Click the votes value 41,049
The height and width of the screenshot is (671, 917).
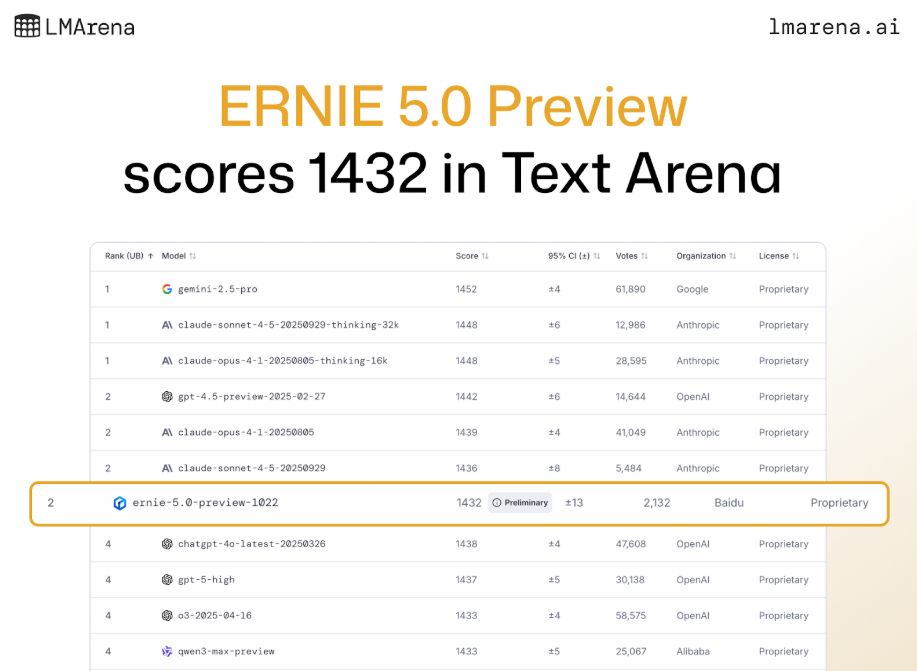click(630, 432)
